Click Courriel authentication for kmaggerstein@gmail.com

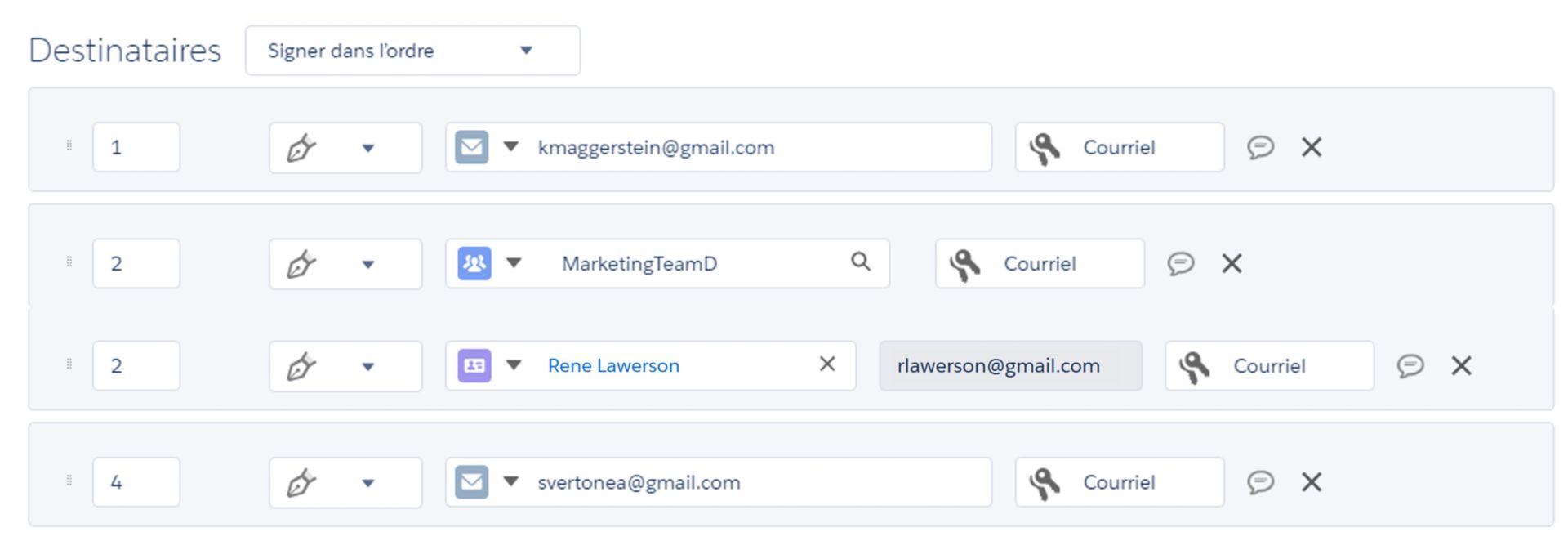pyautogui.click(x=1120, y=147)
